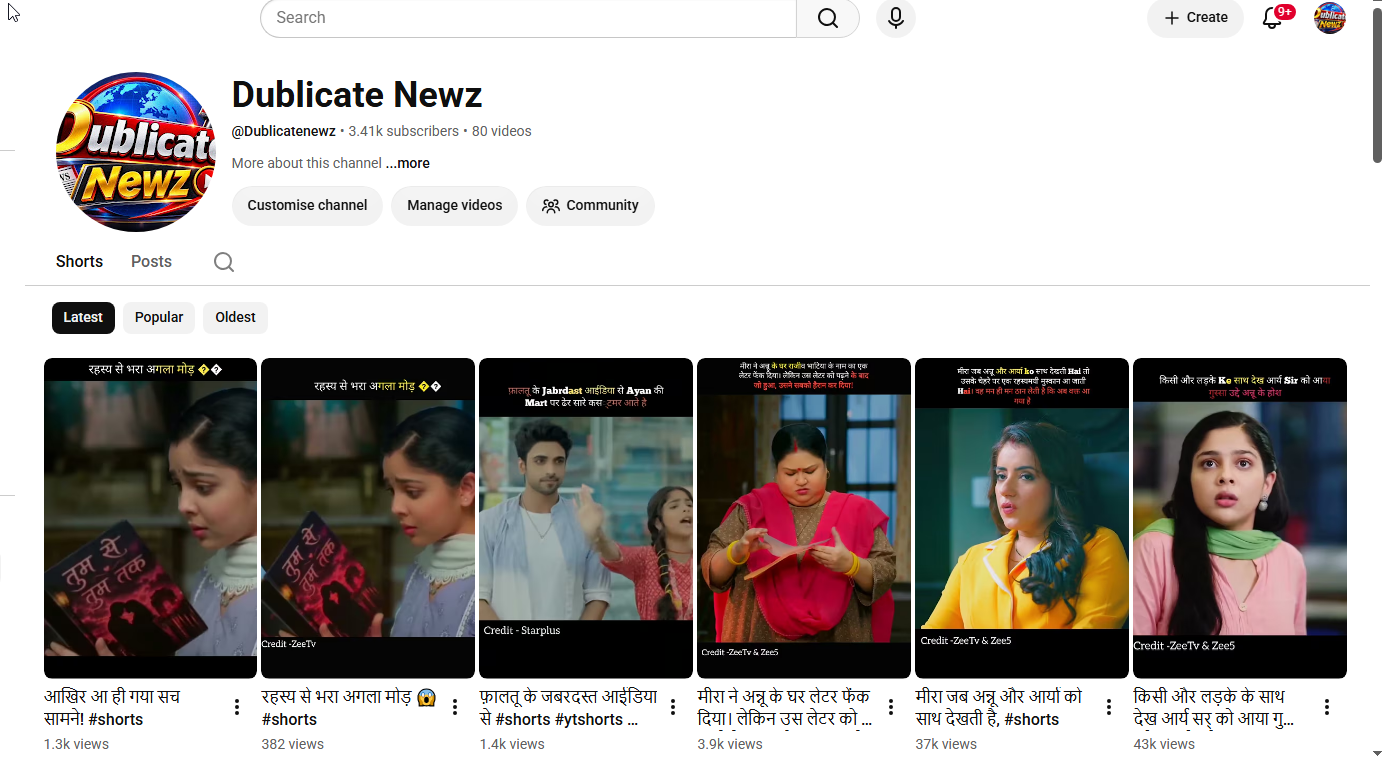The image size is (1385, 761).
Task: Click Customise channel button
Action: point(307,206)
